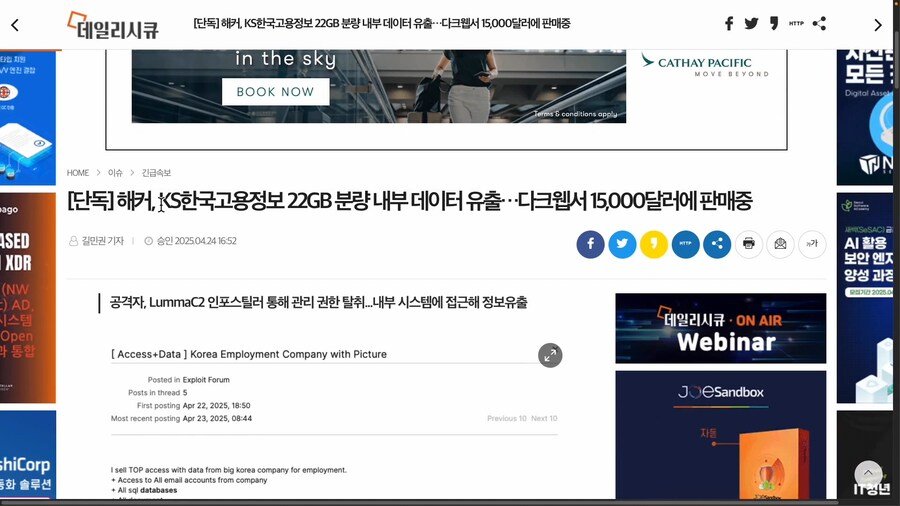Share on Twitter from header bar
The height and width of the screenshot is (506, 900).
pyautogui.click(x=751, y=24)
